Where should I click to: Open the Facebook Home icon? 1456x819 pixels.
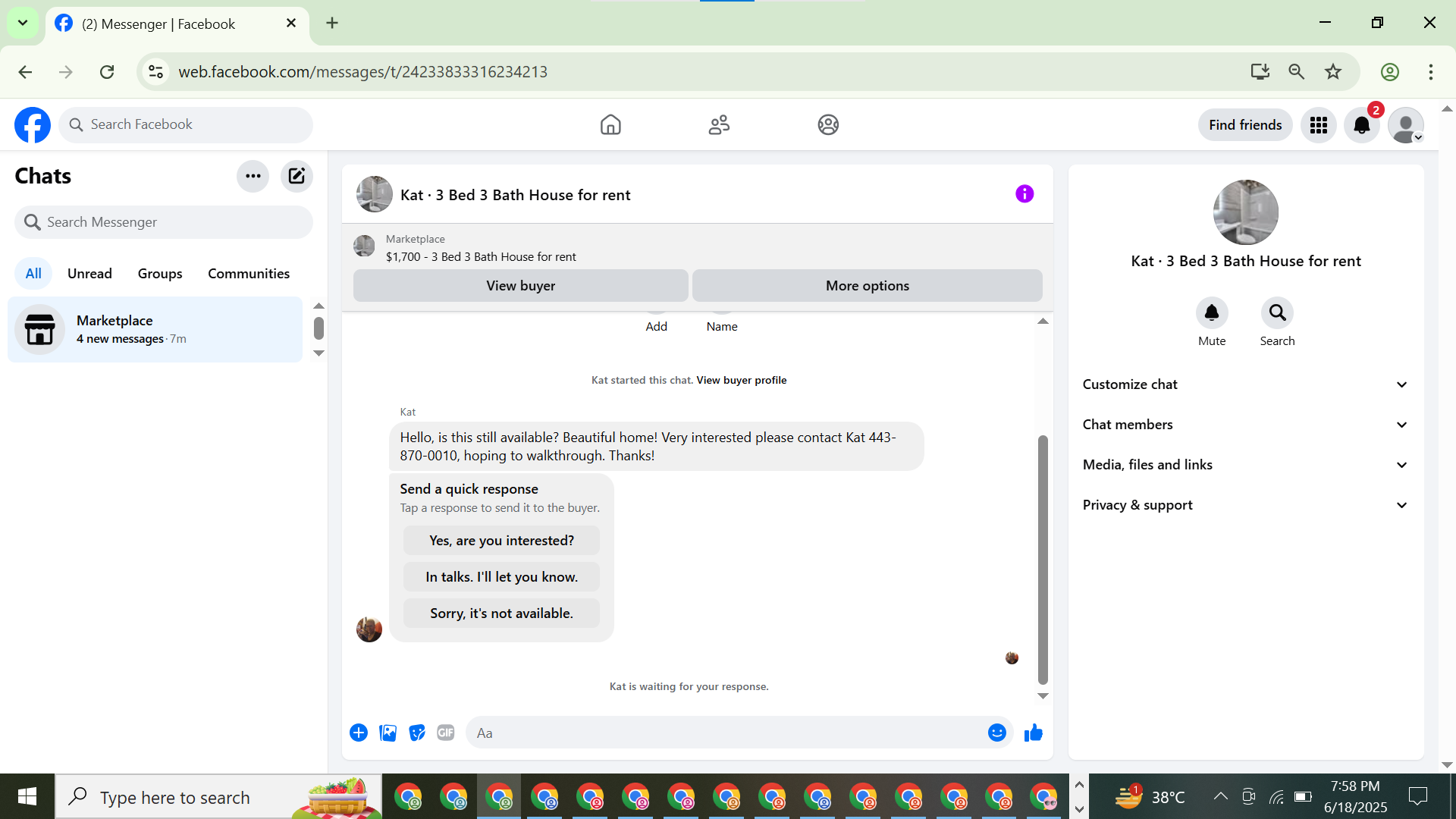610,125
